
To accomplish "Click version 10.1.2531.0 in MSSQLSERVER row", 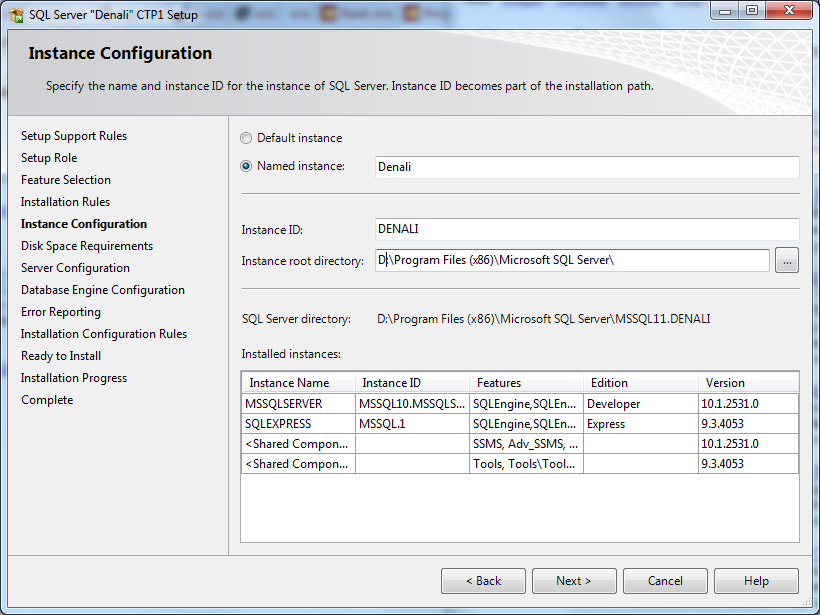I will click(x=748, y=404).
